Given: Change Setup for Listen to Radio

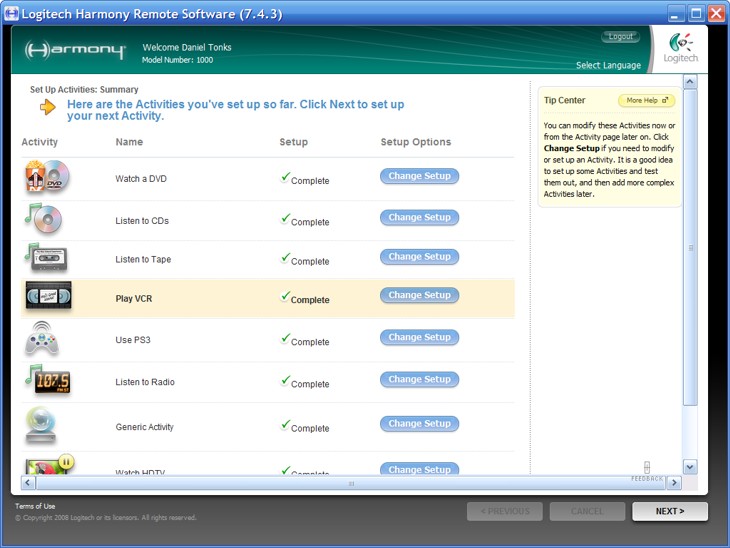Looking at the screenshot, I should click(419, 379).
